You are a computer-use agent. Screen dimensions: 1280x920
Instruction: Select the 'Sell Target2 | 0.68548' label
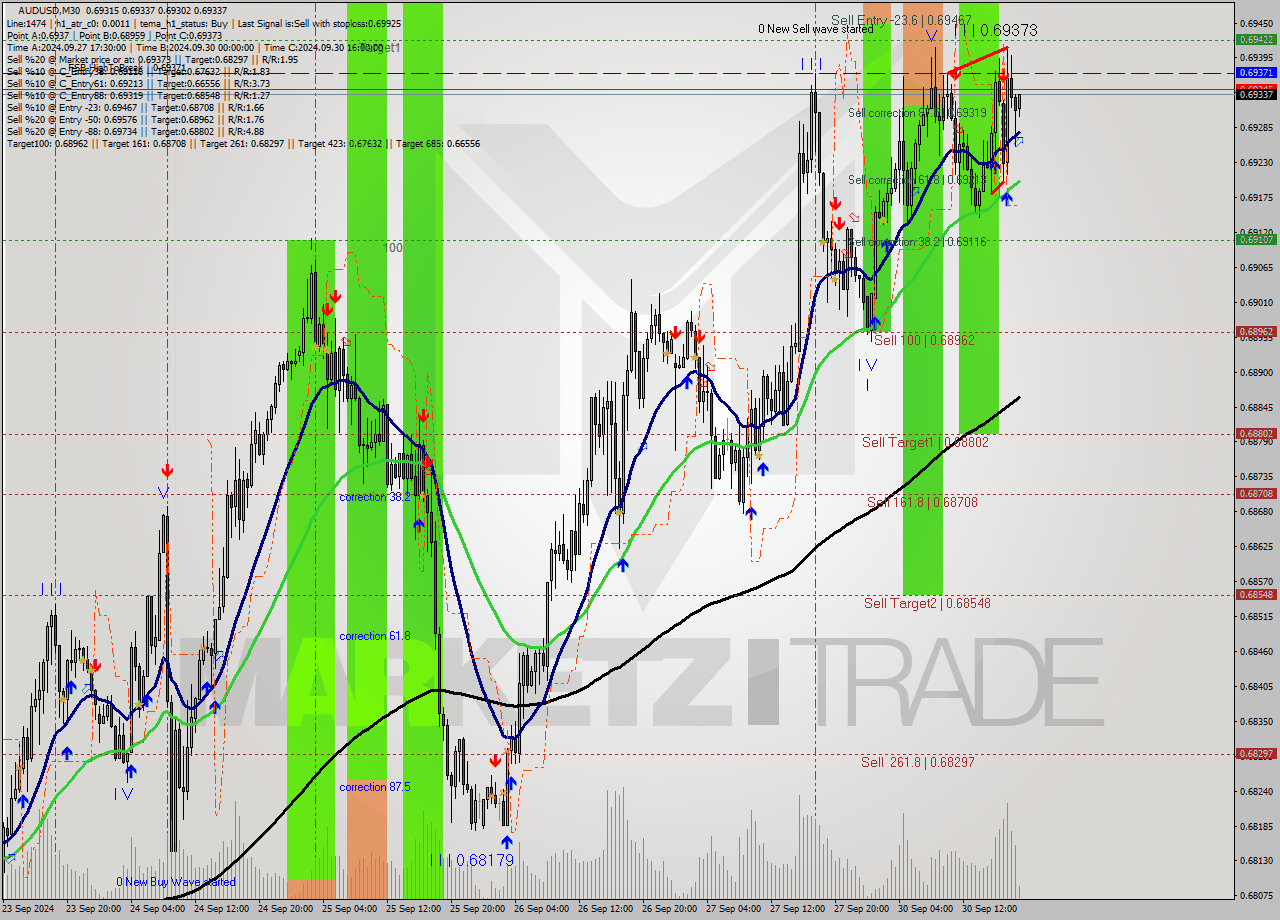click(927, 603)
